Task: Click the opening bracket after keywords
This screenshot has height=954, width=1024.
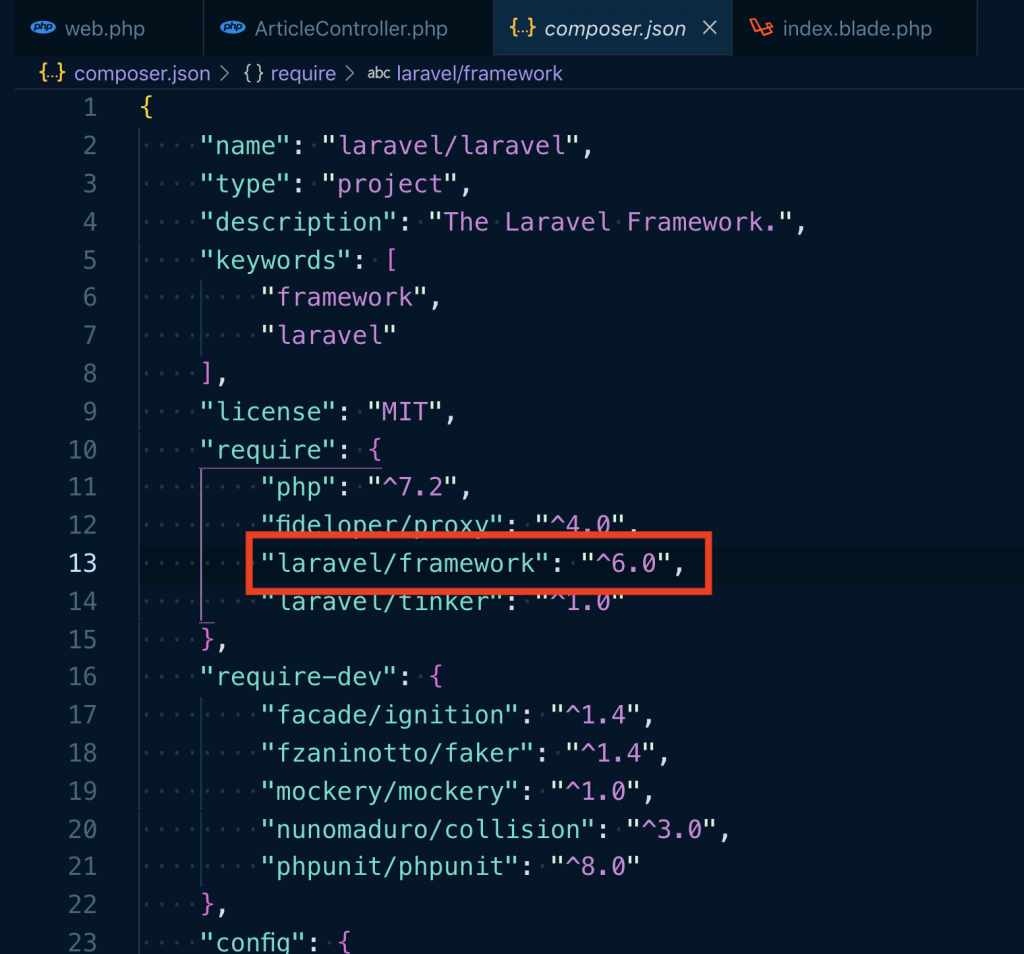Action: (391, 260)
